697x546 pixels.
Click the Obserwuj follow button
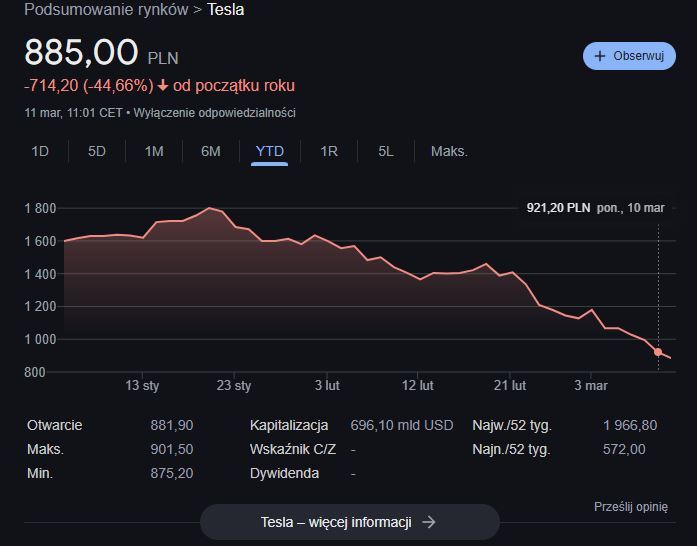pos(629,56)
